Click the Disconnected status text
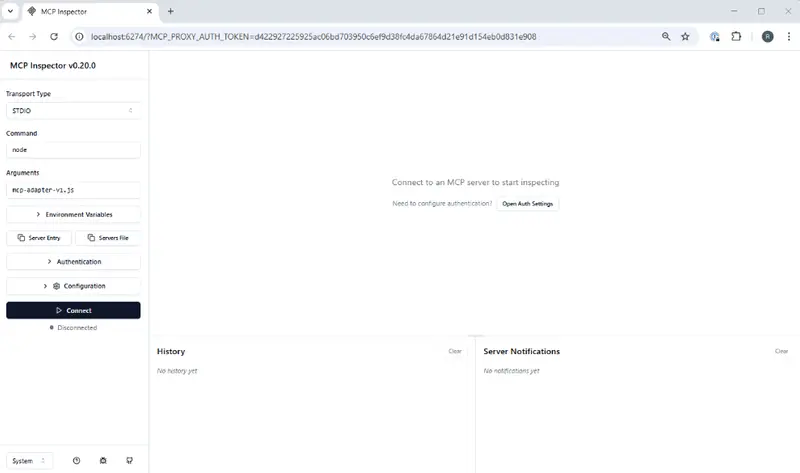This screenshot has width=800, height=473. 77,328
